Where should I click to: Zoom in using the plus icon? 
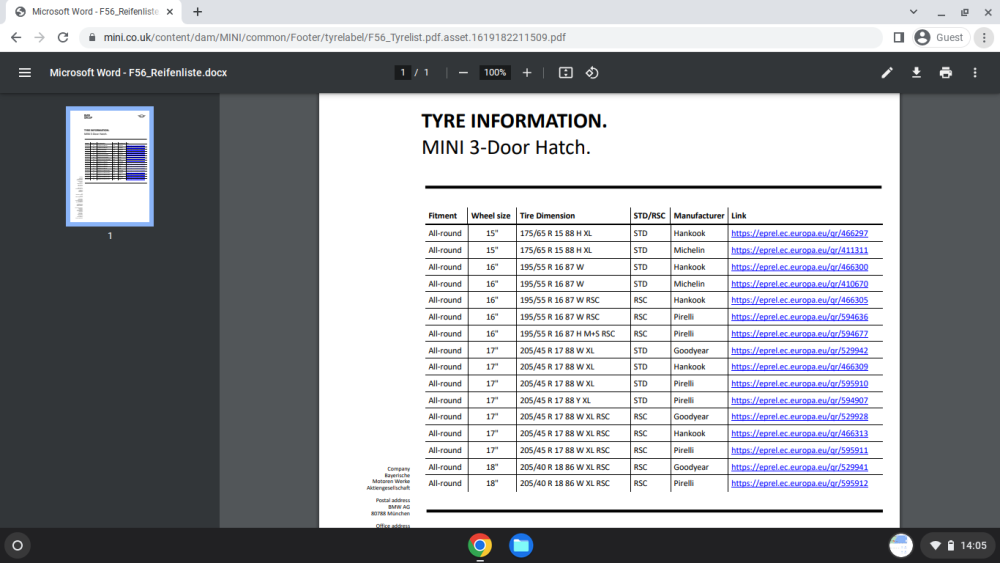(x=527, y=73)
